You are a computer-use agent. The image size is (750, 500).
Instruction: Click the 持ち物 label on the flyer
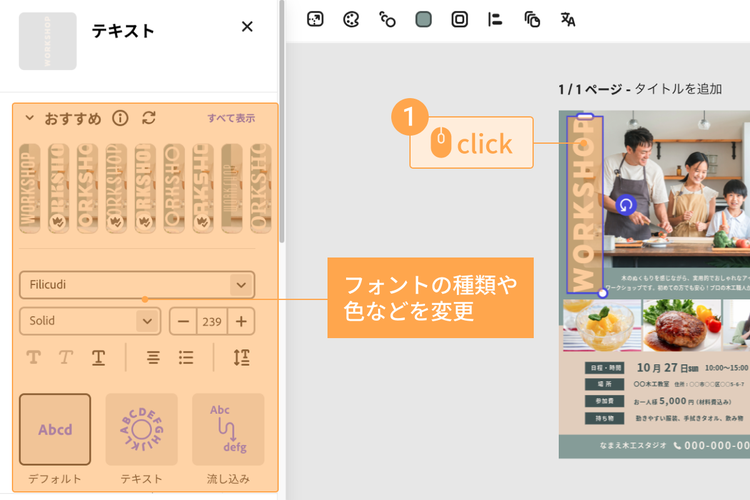coord(605,418)
